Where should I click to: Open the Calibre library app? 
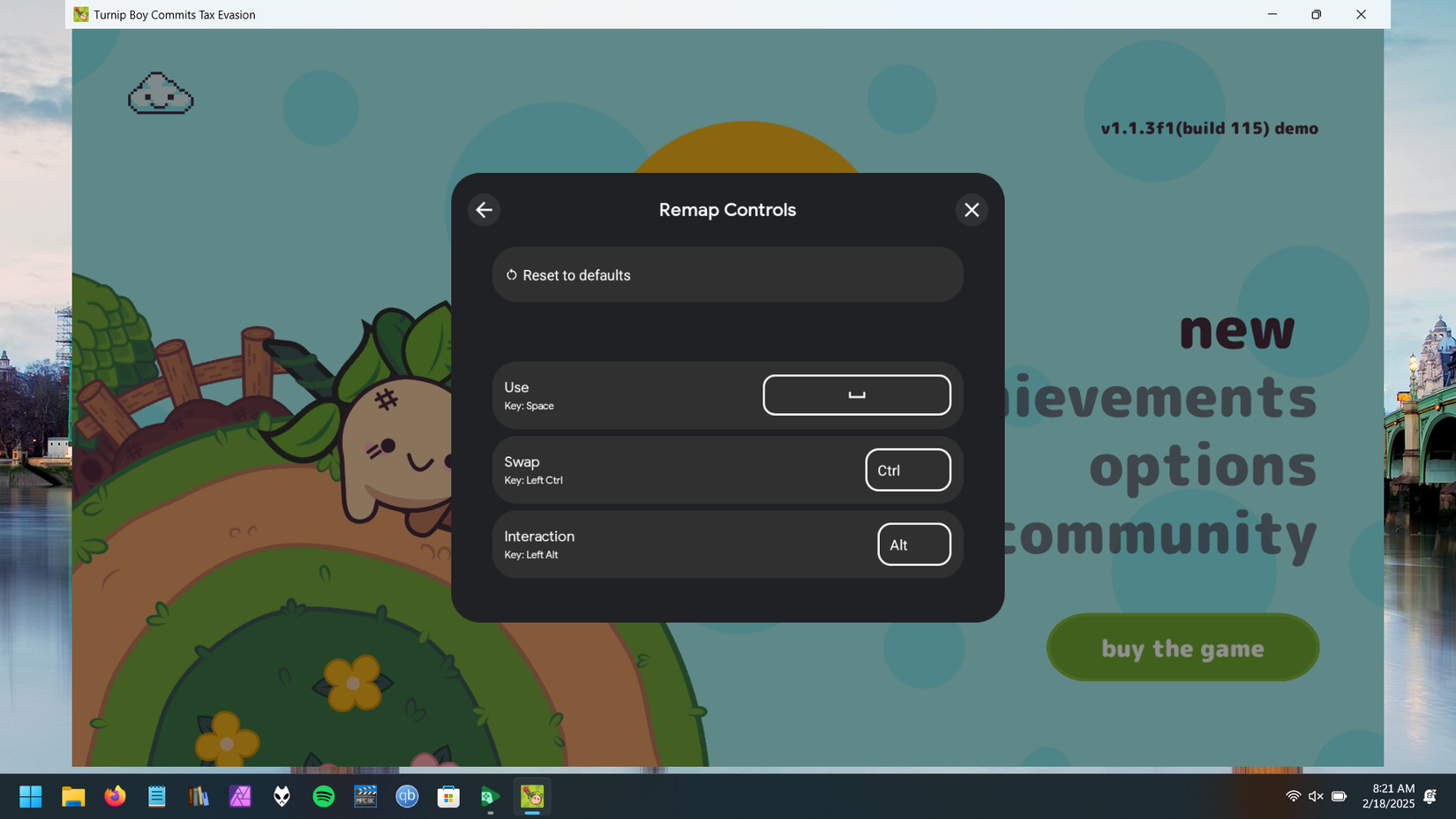pyautogui.click(x=198, y=796)
